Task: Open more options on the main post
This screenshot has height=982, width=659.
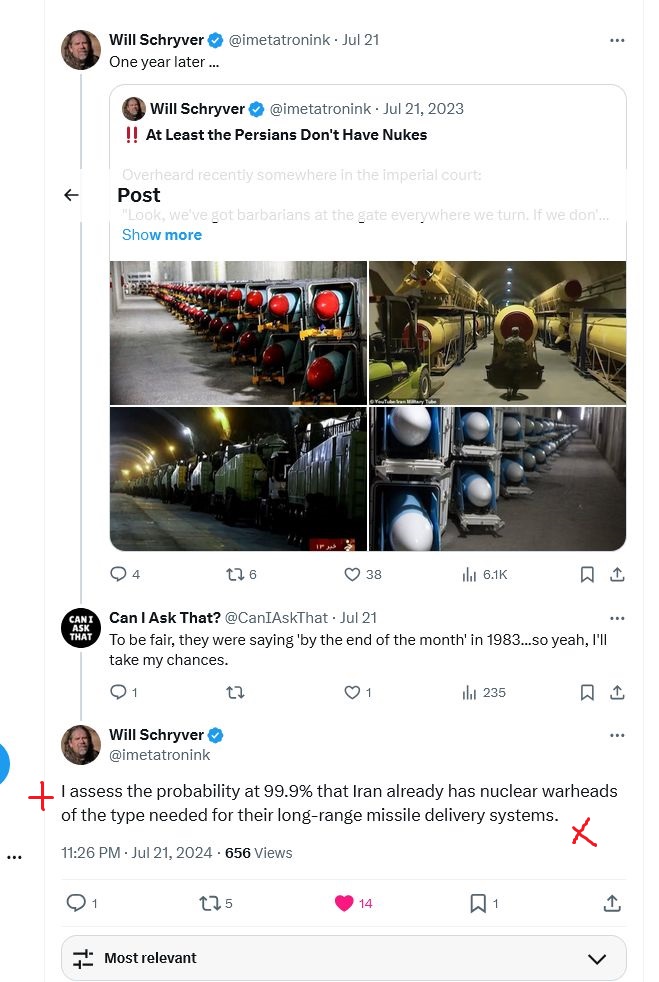Action: click(617, 735)
